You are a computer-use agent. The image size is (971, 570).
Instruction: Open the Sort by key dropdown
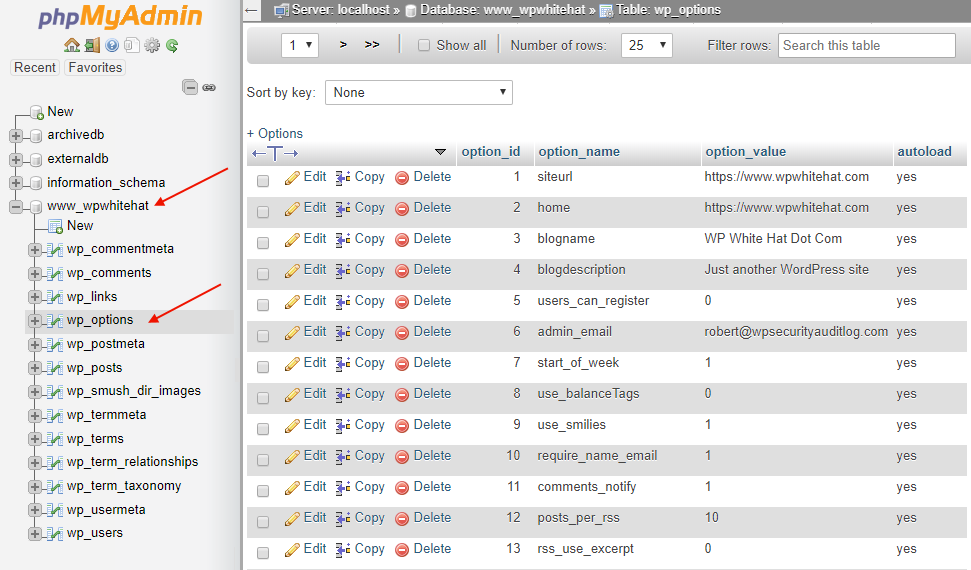click(x=419, y=92)
